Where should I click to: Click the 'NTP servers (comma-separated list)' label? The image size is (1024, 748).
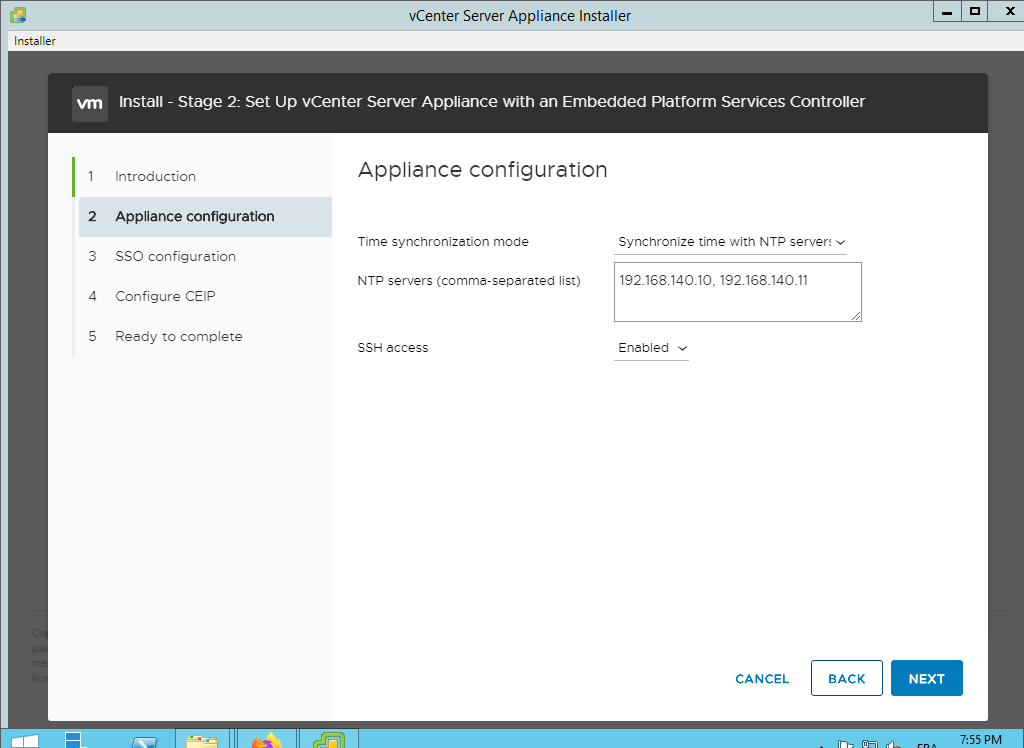click(x=468, y=281)
